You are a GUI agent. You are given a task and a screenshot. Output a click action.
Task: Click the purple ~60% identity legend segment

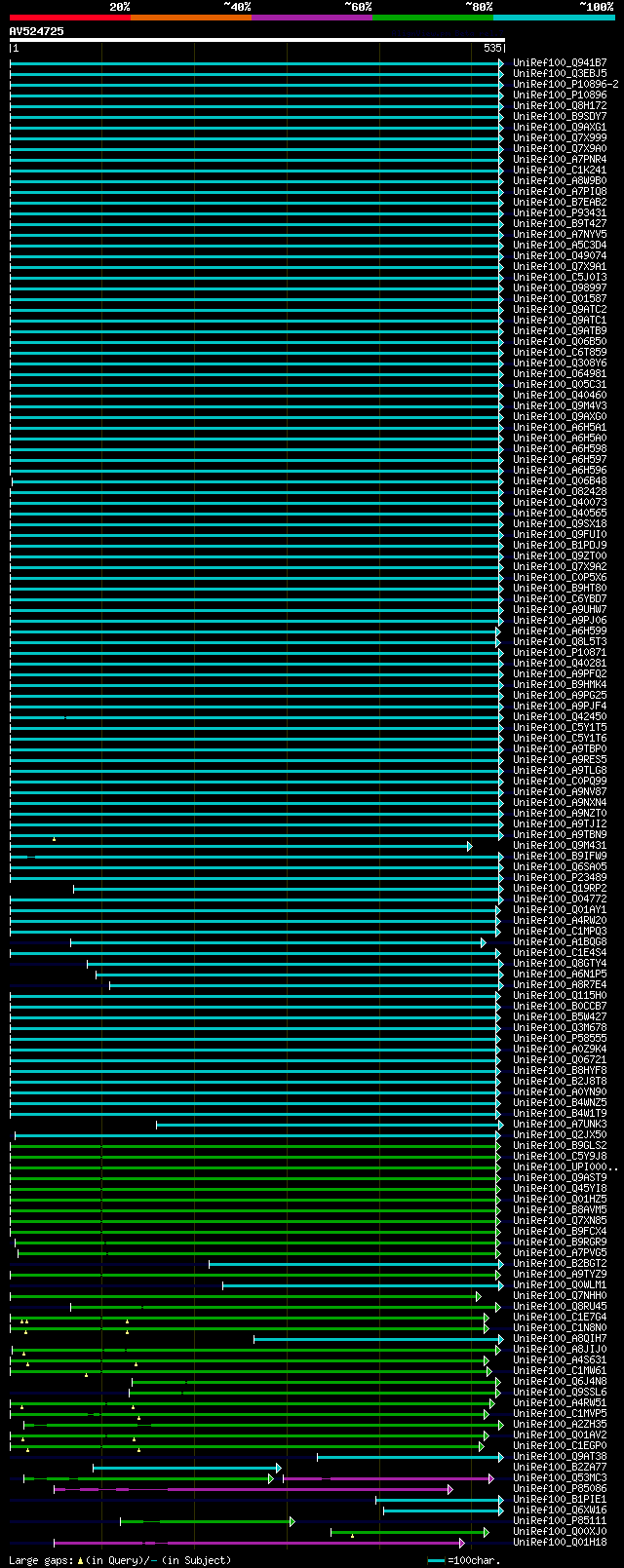point(312,18)
